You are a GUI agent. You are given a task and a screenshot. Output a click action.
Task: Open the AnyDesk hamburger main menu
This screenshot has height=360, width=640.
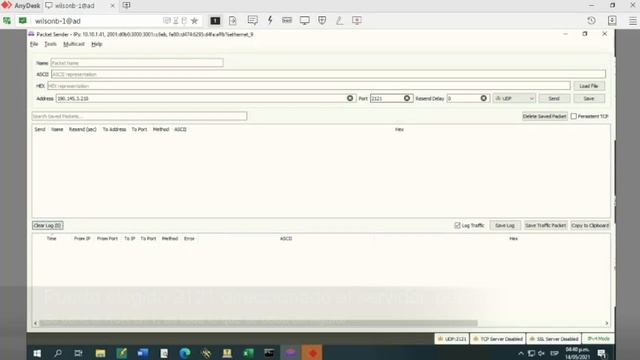pos(632,21)
